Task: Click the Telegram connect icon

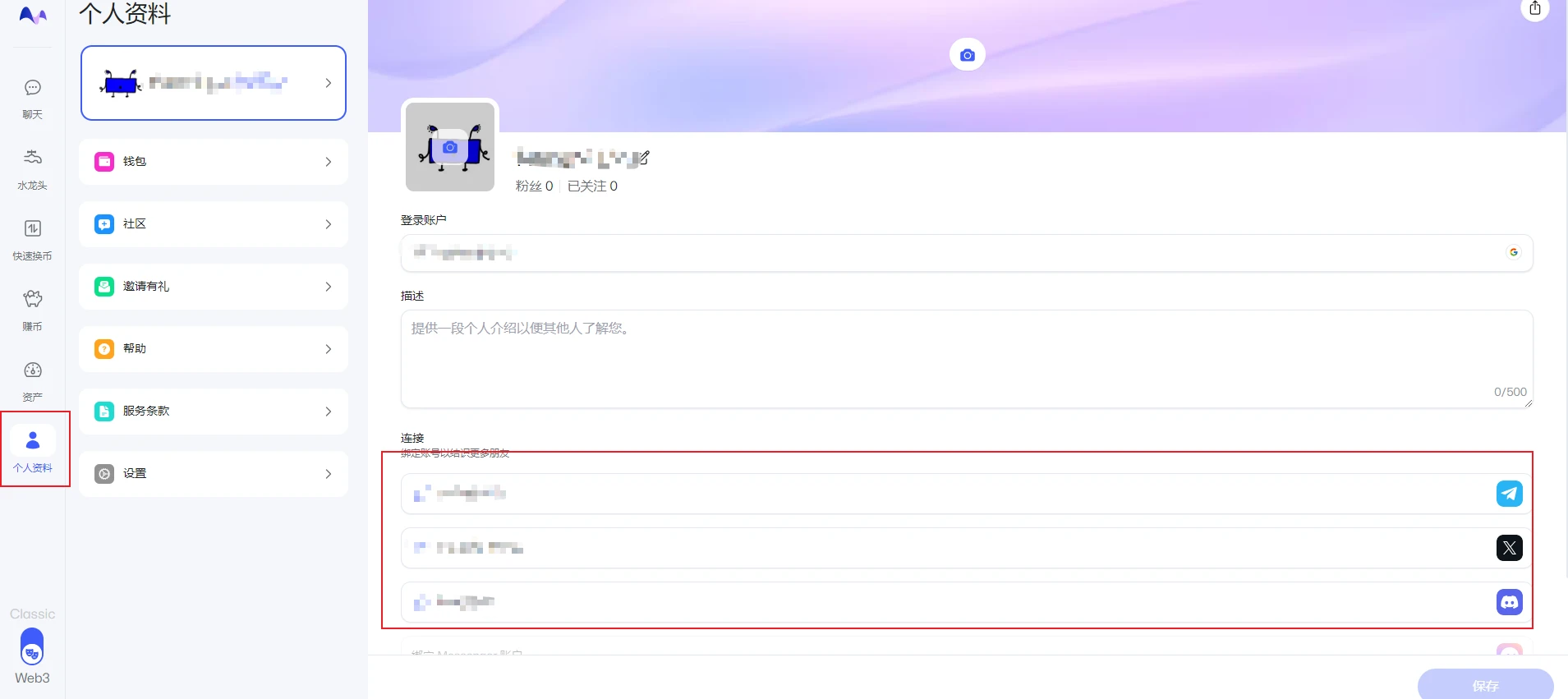Action: (1509, 494)
